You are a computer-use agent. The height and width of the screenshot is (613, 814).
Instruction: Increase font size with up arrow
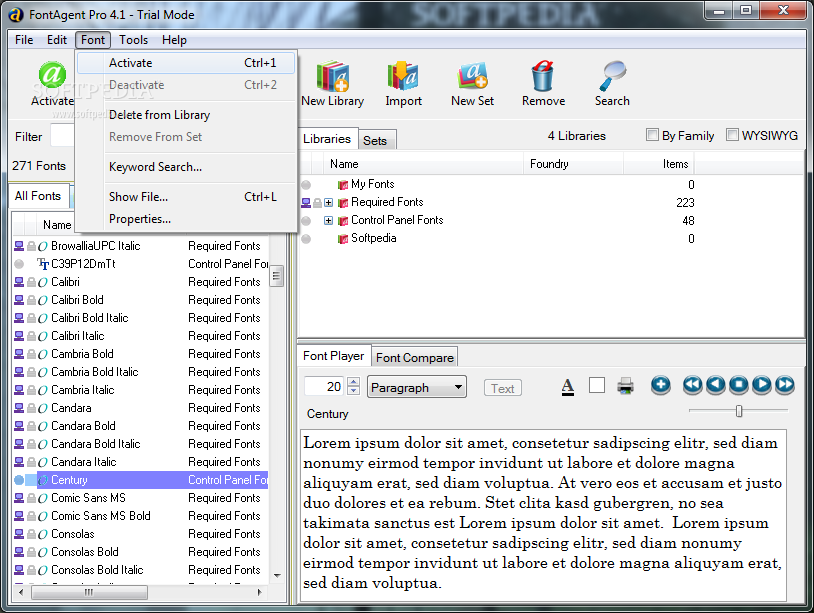tap(354, 382)
